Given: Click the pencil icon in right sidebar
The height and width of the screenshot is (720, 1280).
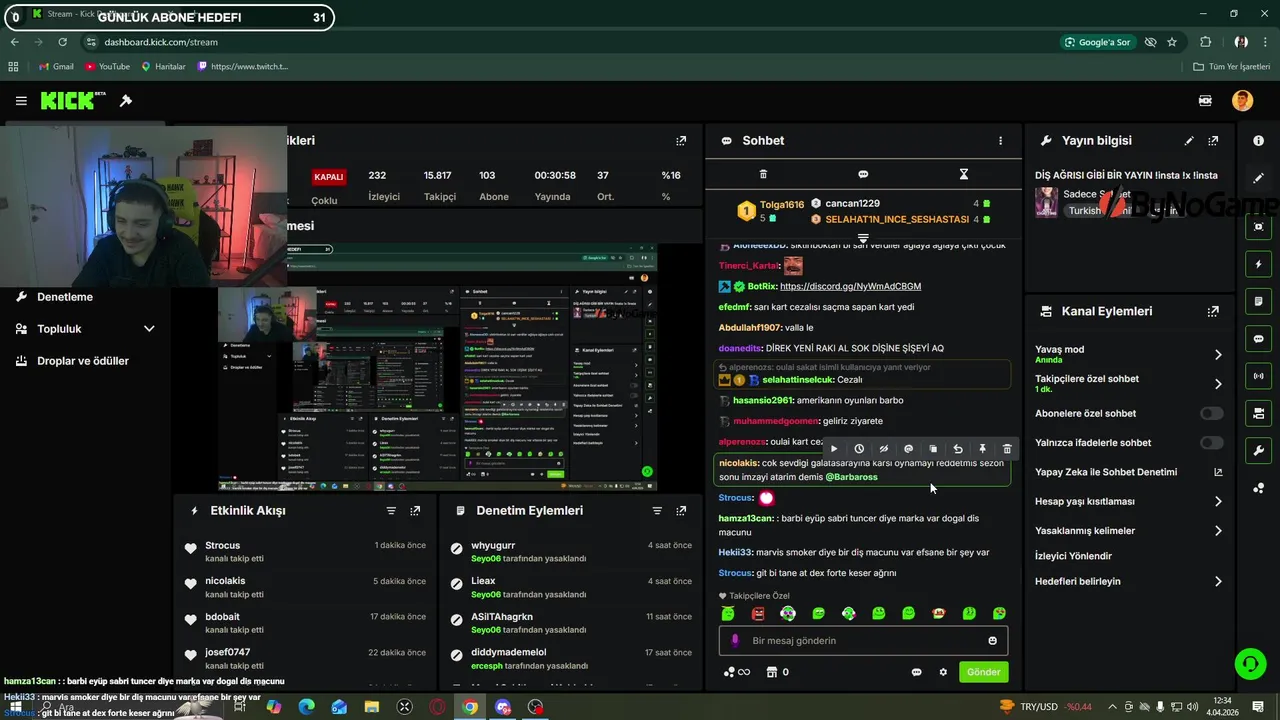Looking at the screenshot, I should pyautogui.click(x=1258, y=178).
